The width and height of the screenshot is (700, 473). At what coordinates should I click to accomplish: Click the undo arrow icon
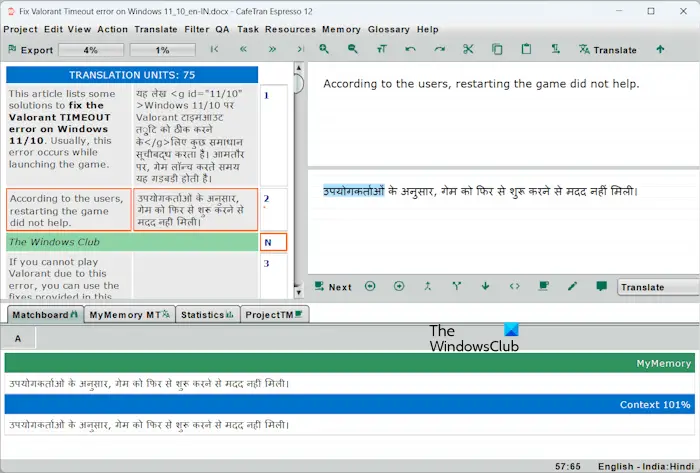(410, 49)
